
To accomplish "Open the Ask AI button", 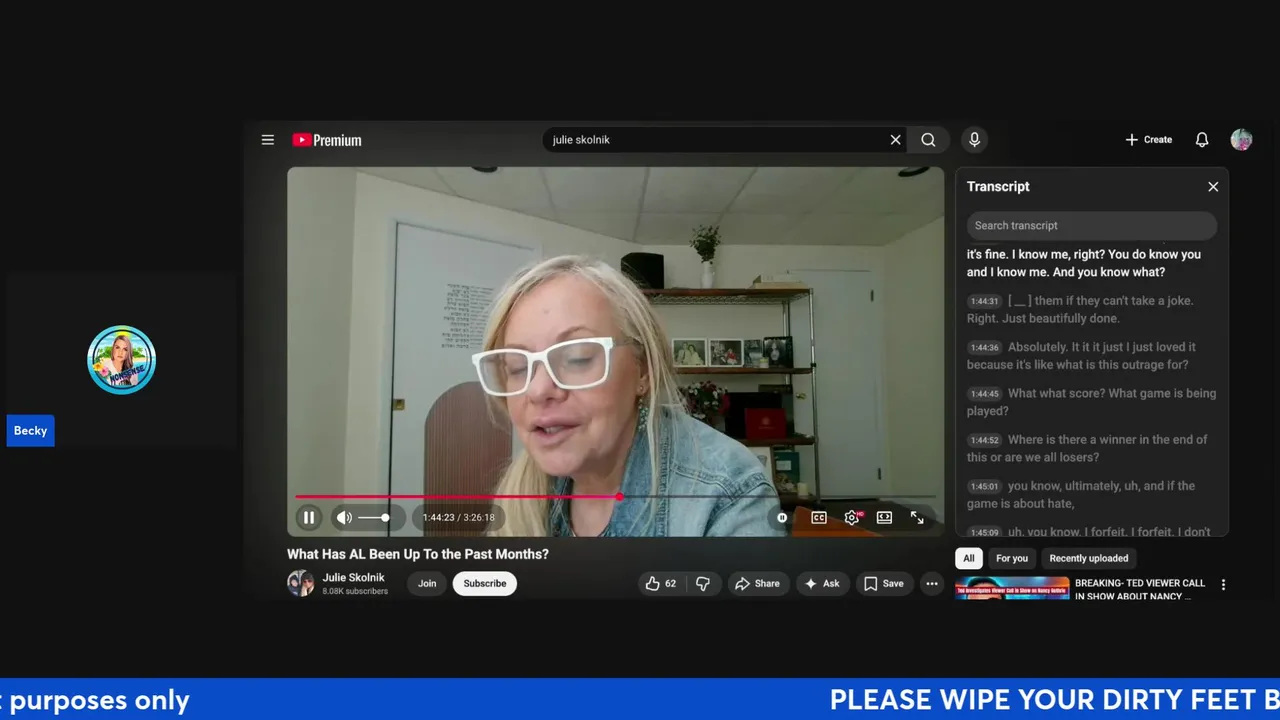I will (822, 583).
